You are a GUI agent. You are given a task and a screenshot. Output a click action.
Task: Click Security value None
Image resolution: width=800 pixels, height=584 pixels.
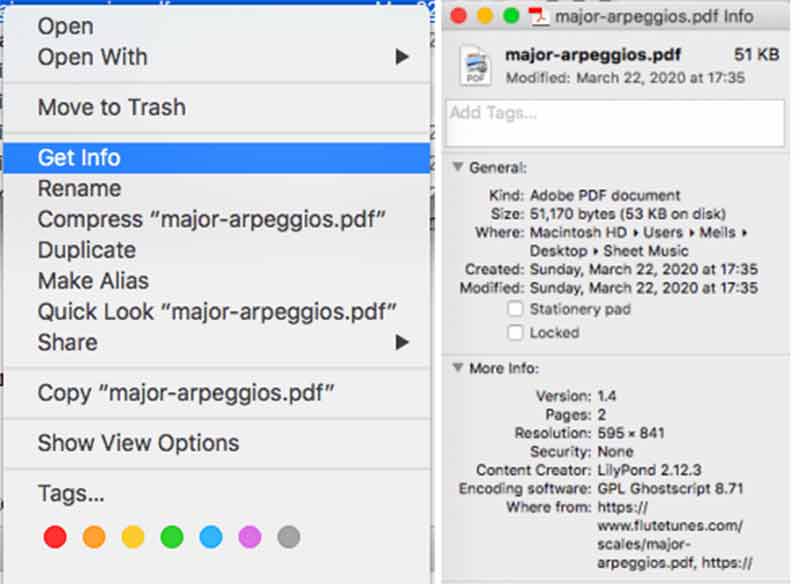tap(615, 451)
